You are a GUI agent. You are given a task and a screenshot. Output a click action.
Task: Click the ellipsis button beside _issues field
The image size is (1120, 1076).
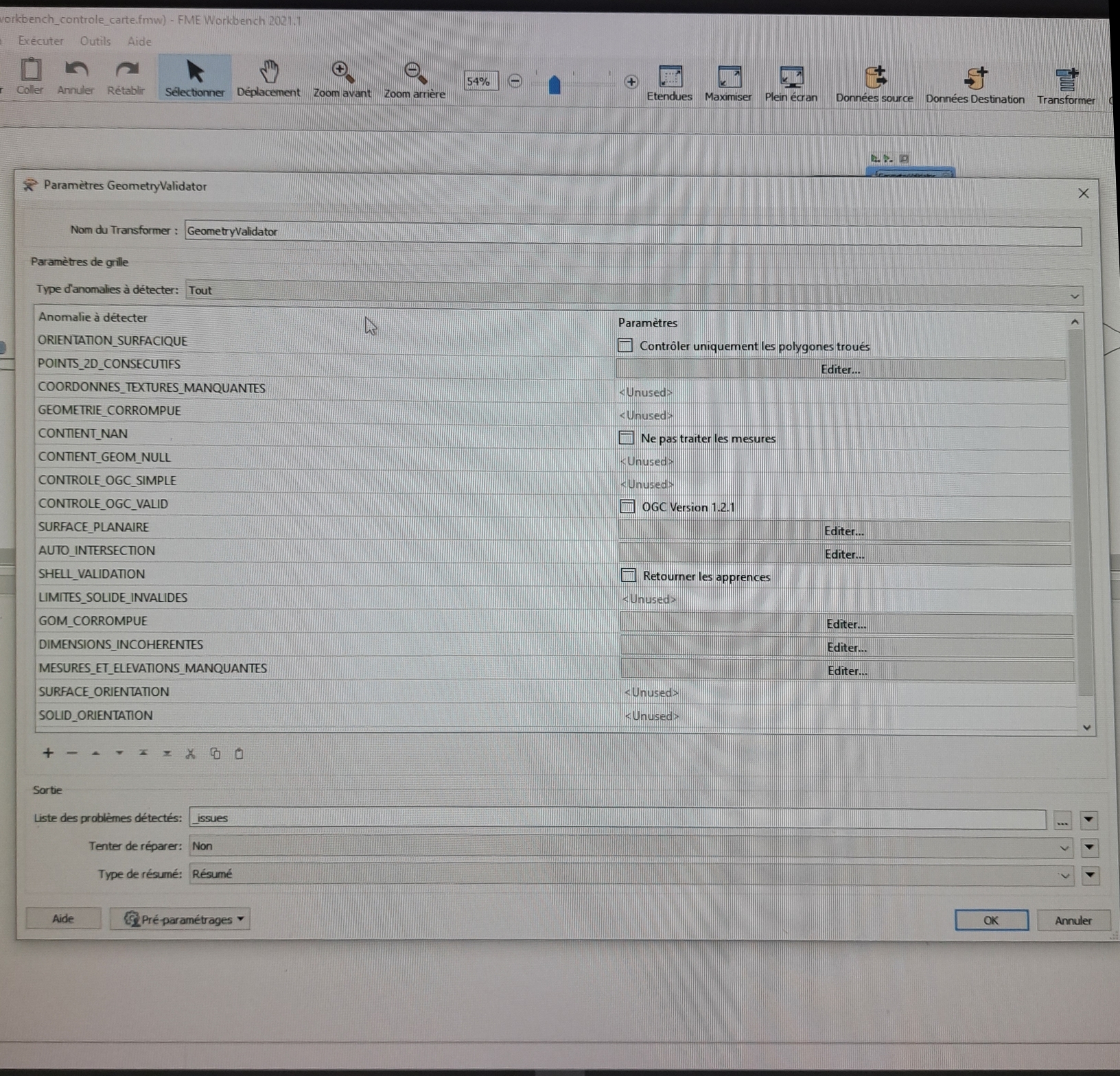click(1062, 821)
